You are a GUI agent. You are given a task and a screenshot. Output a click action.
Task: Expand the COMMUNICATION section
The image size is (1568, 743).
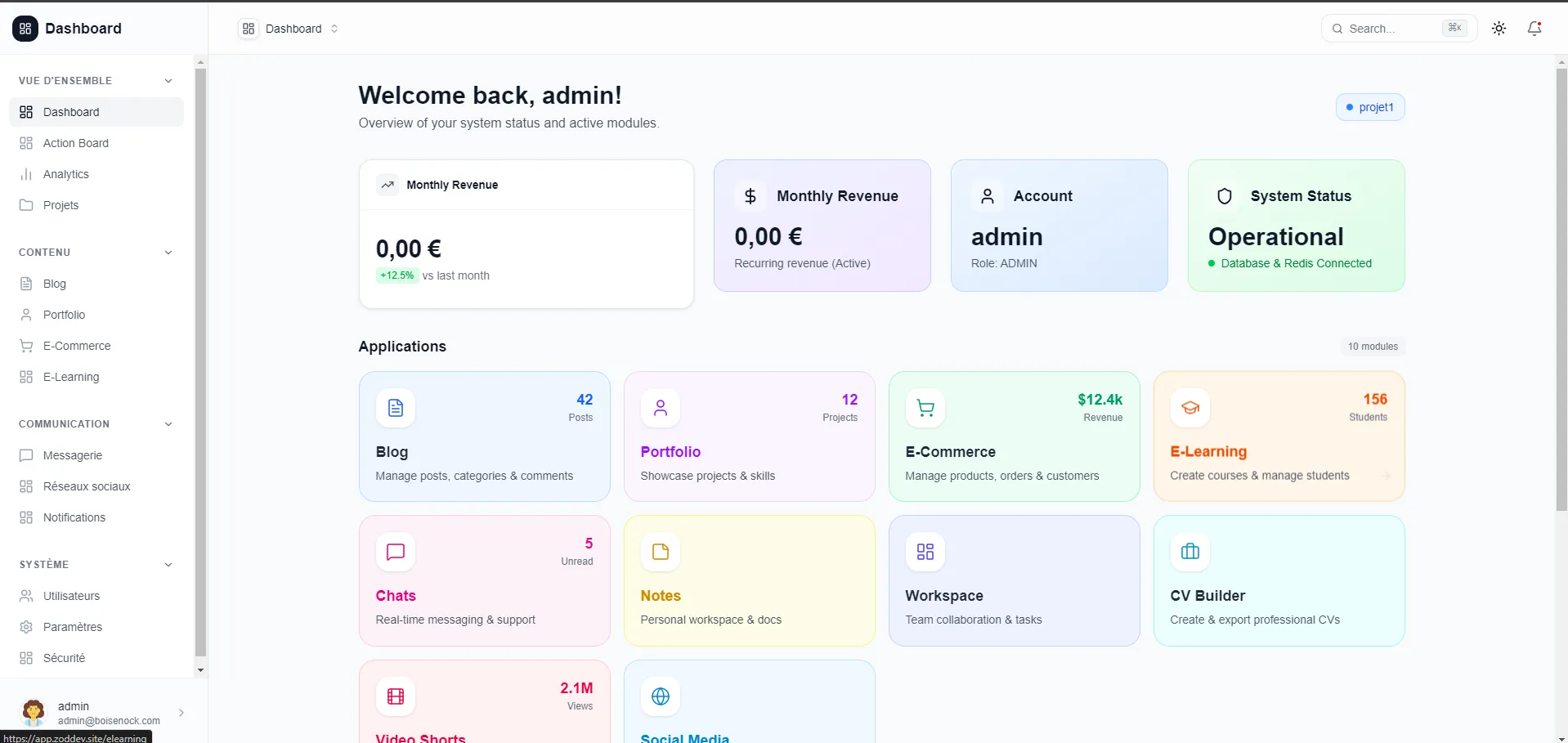click(x=168, y=423)
